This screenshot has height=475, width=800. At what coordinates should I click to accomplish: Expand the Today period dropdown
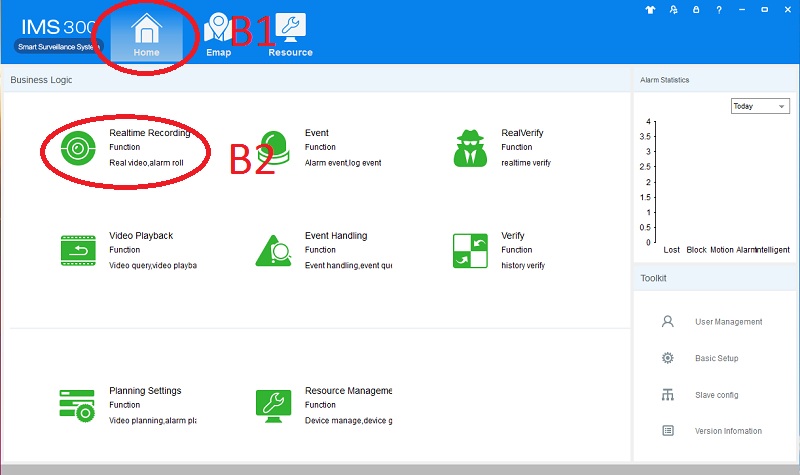(x=760, y=106)
